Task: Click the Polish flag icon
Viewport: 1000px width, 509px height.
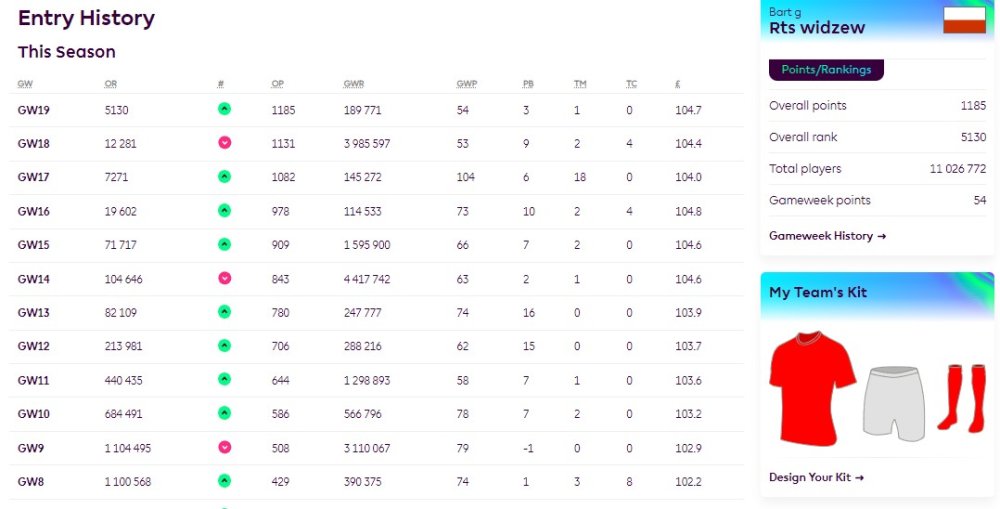Action: click(964, 20)
